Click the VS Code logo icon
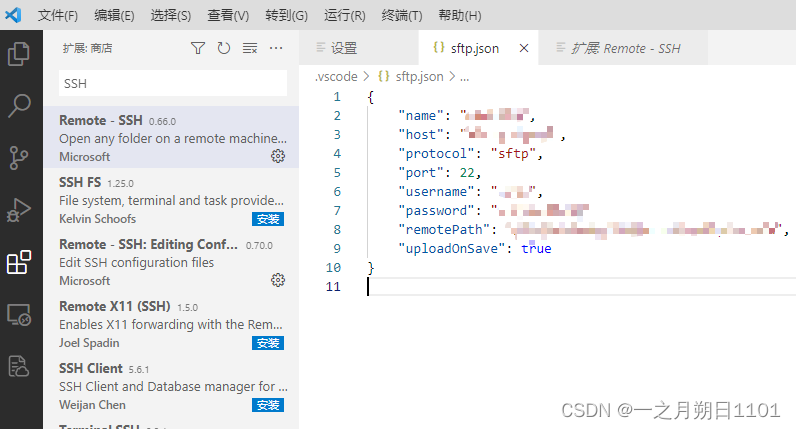 (x=13, y=15)
